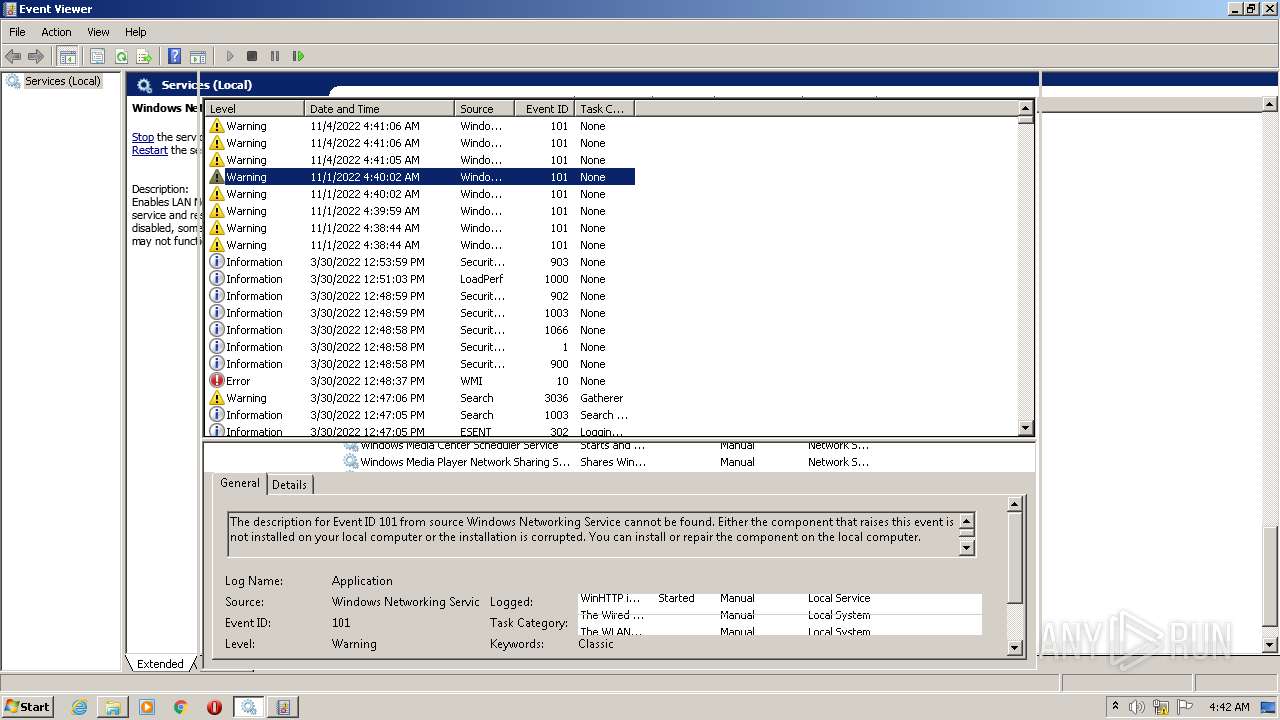Click the warning icon of 11/1/2022 4:39:59 AM row
The height and width of the screenshot is (720, 1280).
click(x=217, y=211)
